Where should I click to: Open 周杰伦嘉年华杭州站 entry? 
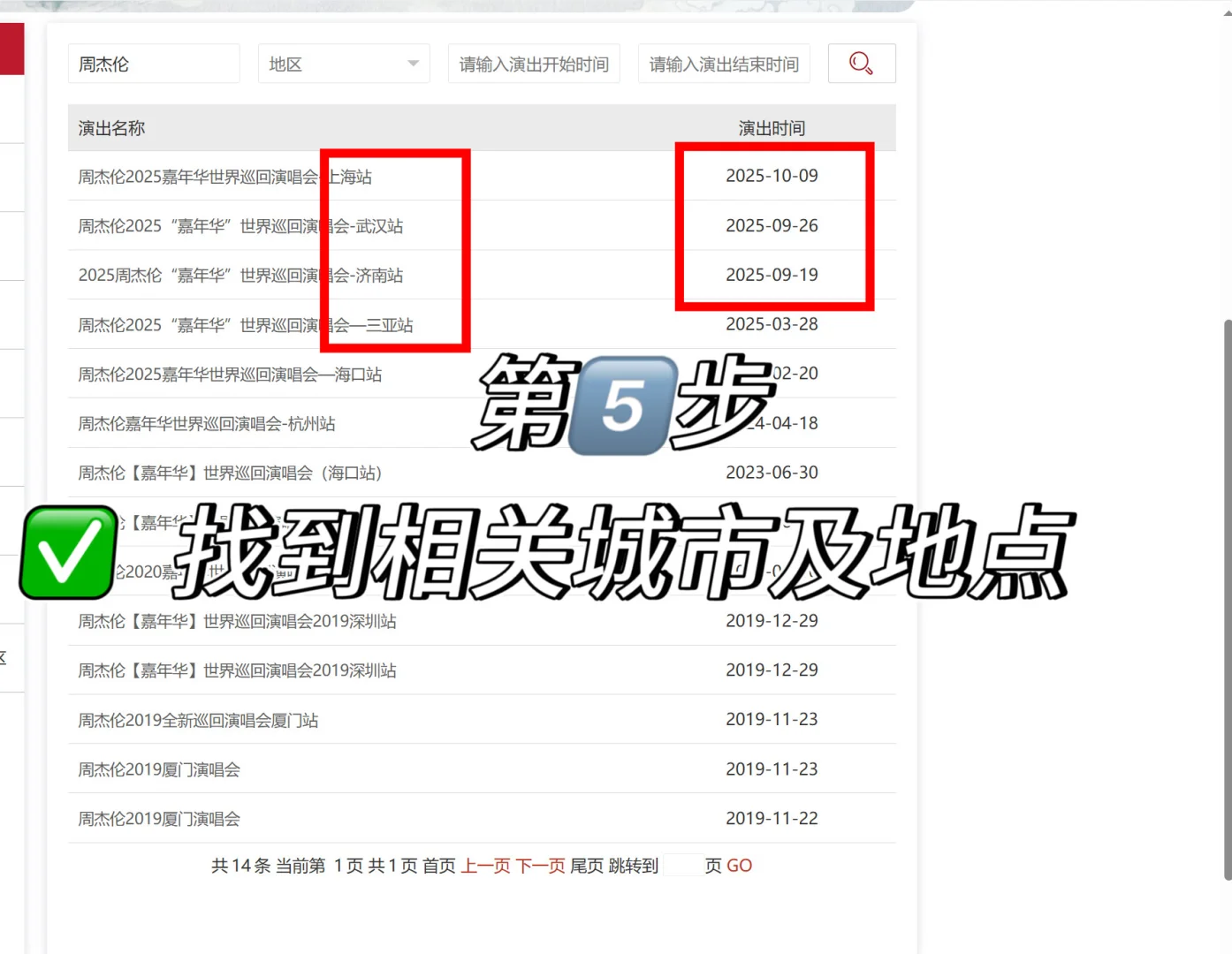coord(206,422)
